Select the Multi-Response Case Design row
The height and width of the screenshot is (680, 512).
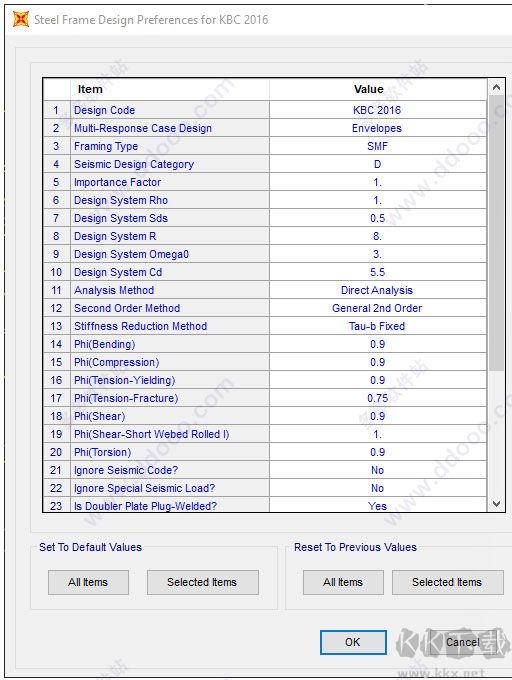click(265, 128)
